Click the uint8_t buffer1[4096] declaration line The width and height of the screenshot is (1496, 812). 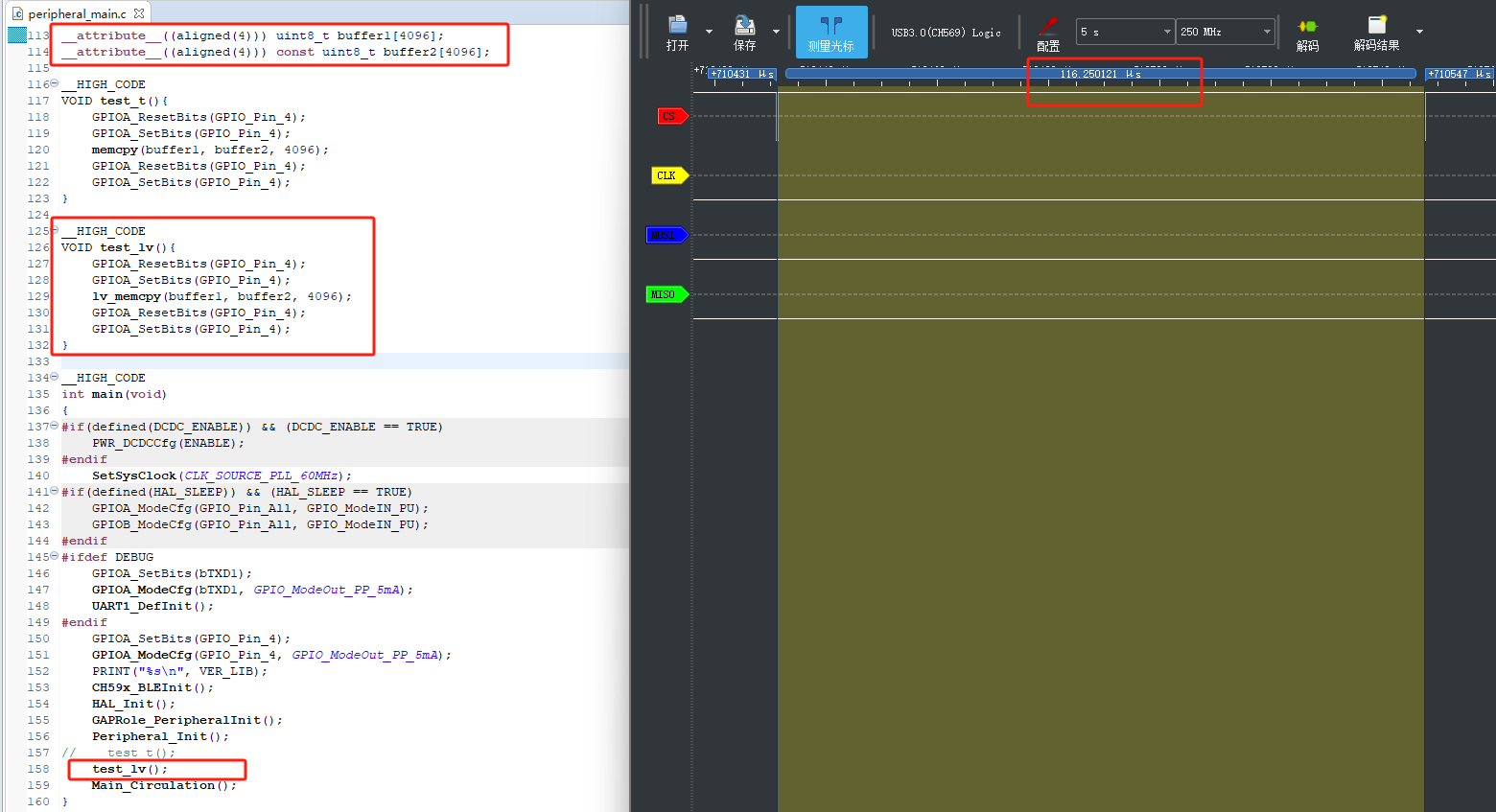[x=252, y=35]
